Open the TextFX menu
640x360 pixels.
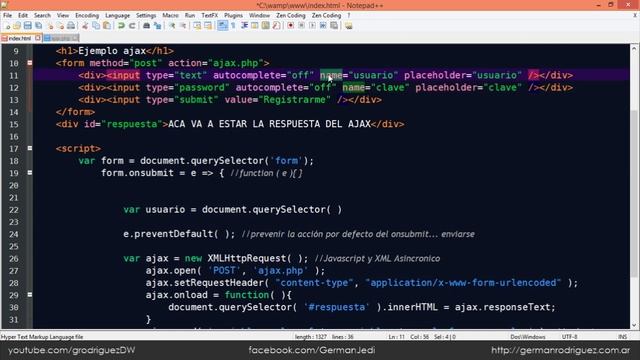pyautogui.click(x=210, y=15)
